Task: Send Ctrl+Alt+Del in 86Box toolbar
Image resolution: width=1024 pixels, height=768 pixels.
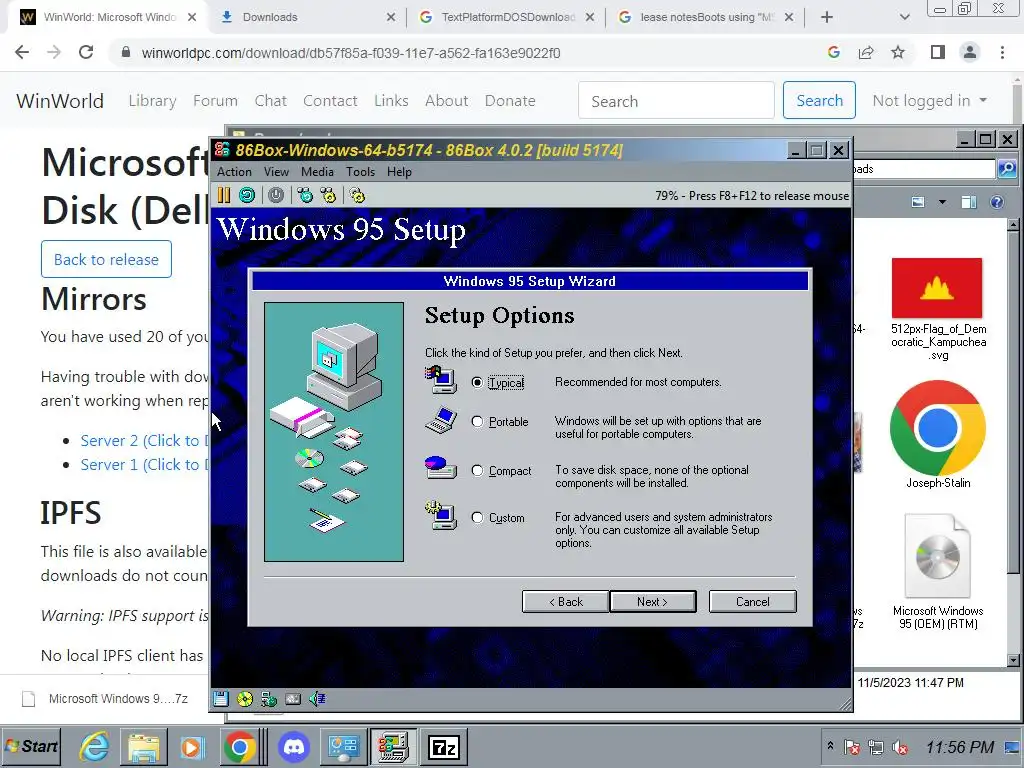Action: (x=305, y=195)
